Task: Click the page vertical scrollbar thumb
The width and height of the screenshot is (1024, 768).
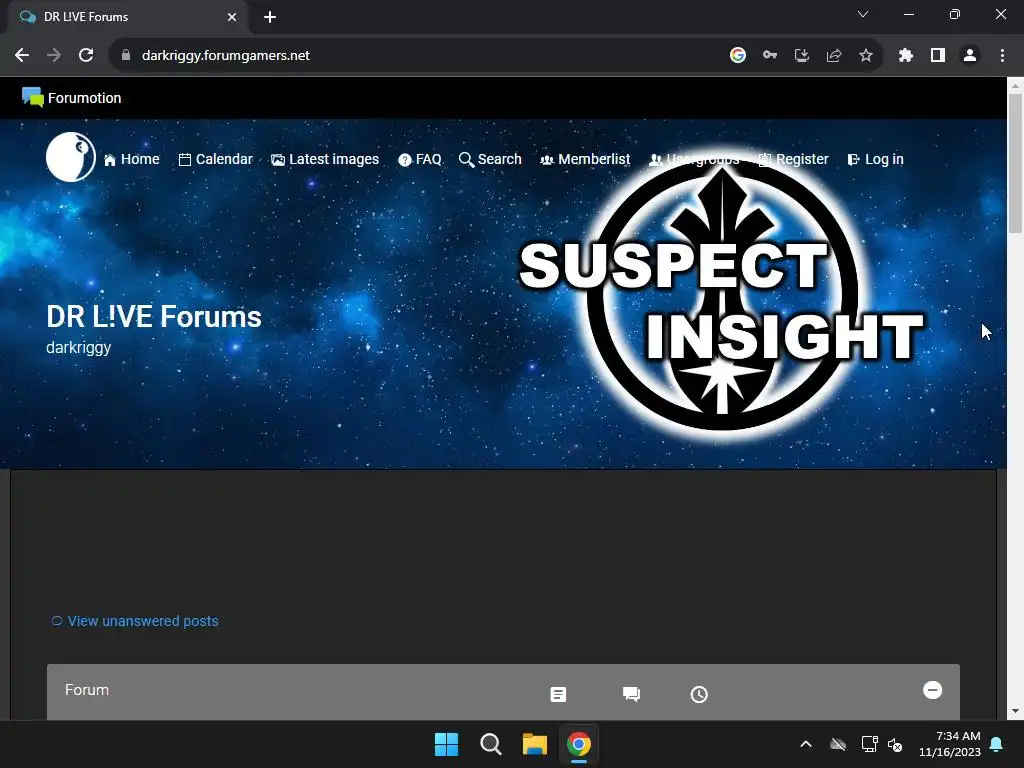Action: (1015, 163)
